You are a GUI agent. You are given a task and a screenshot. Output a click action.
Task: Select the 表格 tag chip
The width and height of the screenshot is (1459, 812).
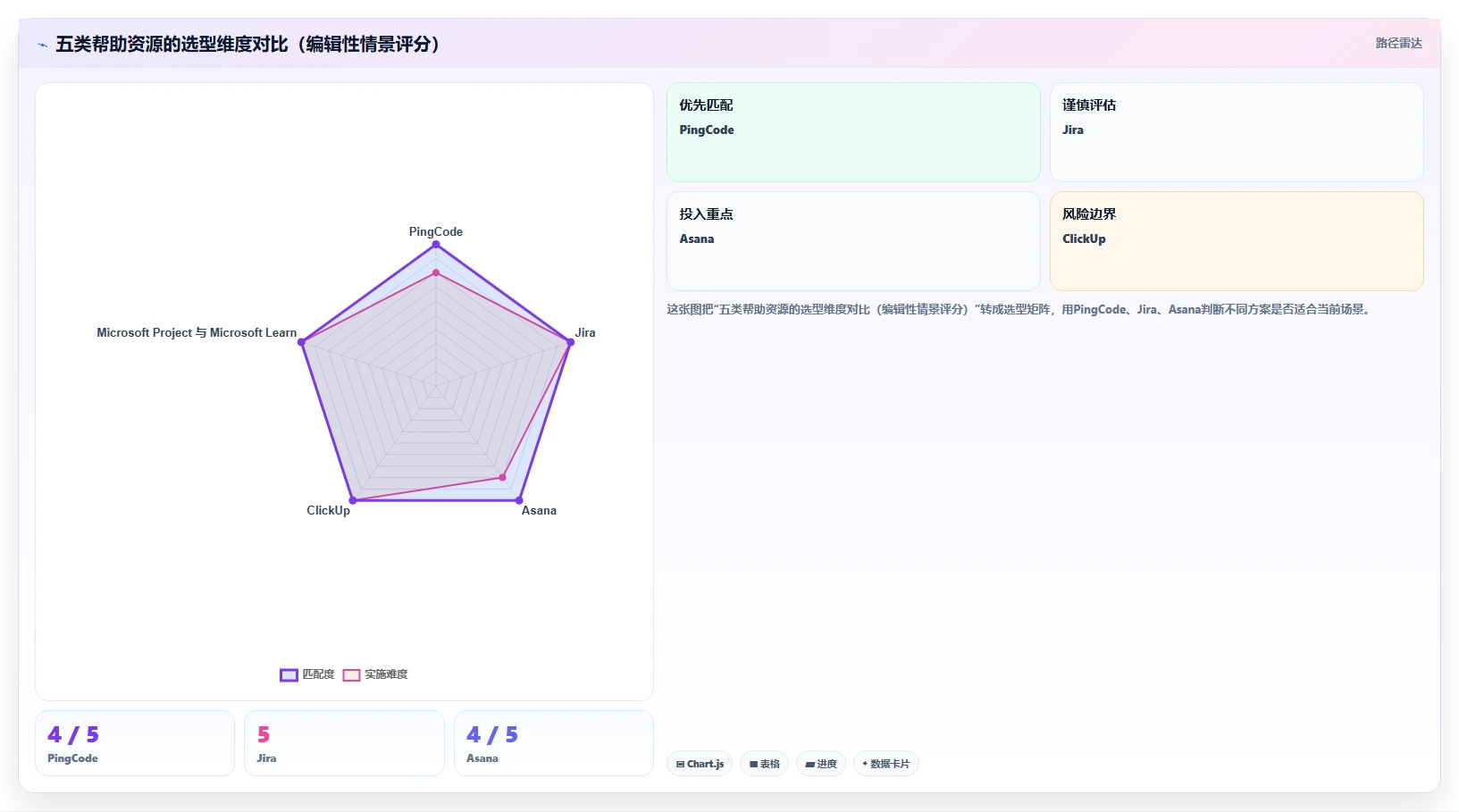(764, 764)
